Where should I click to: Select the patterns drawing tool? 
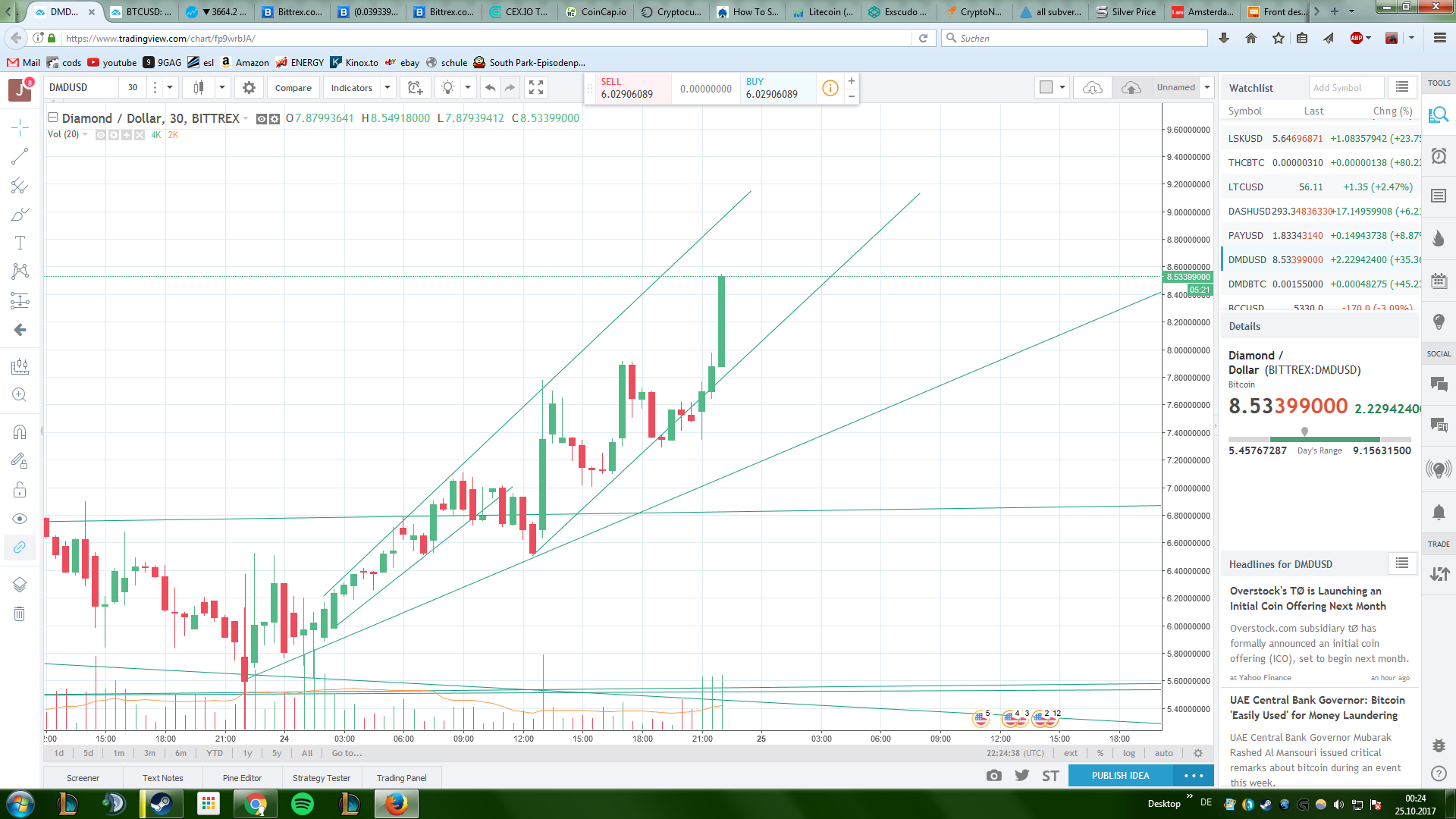tap(20, 271)
